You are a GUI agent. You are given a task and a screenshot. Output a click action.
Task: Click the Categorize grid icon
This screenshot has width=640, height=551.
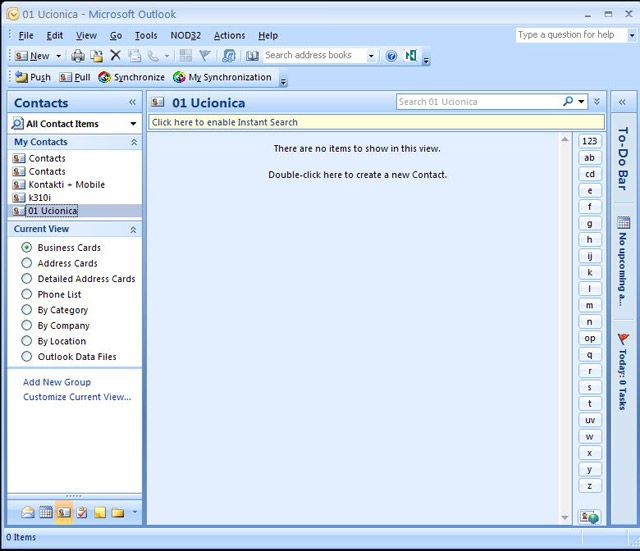(186, 56)
